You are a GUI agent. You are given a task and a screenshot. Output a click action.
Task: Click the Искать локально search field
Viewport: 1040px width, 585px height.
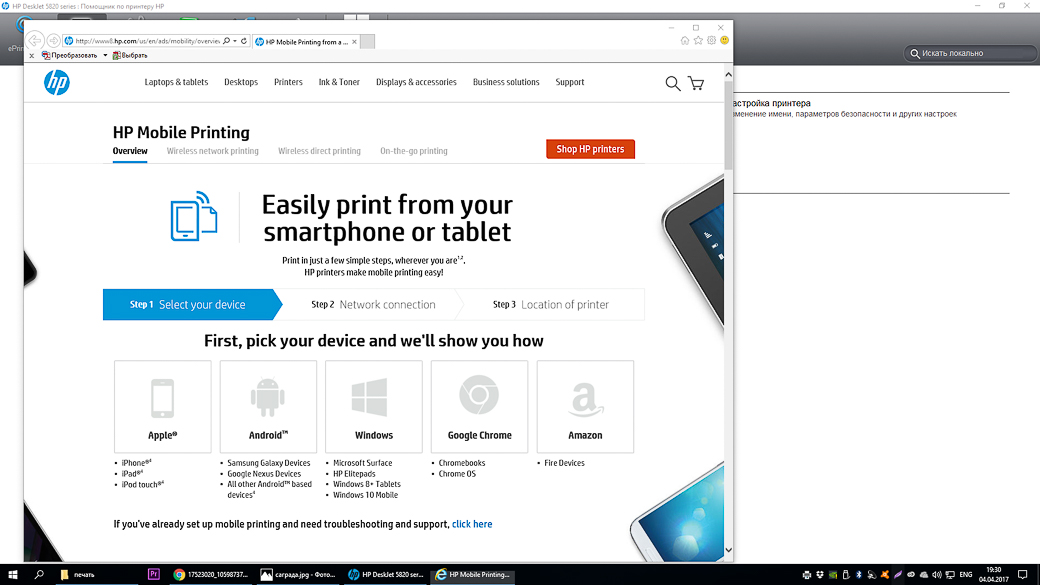tap(970, 53)
